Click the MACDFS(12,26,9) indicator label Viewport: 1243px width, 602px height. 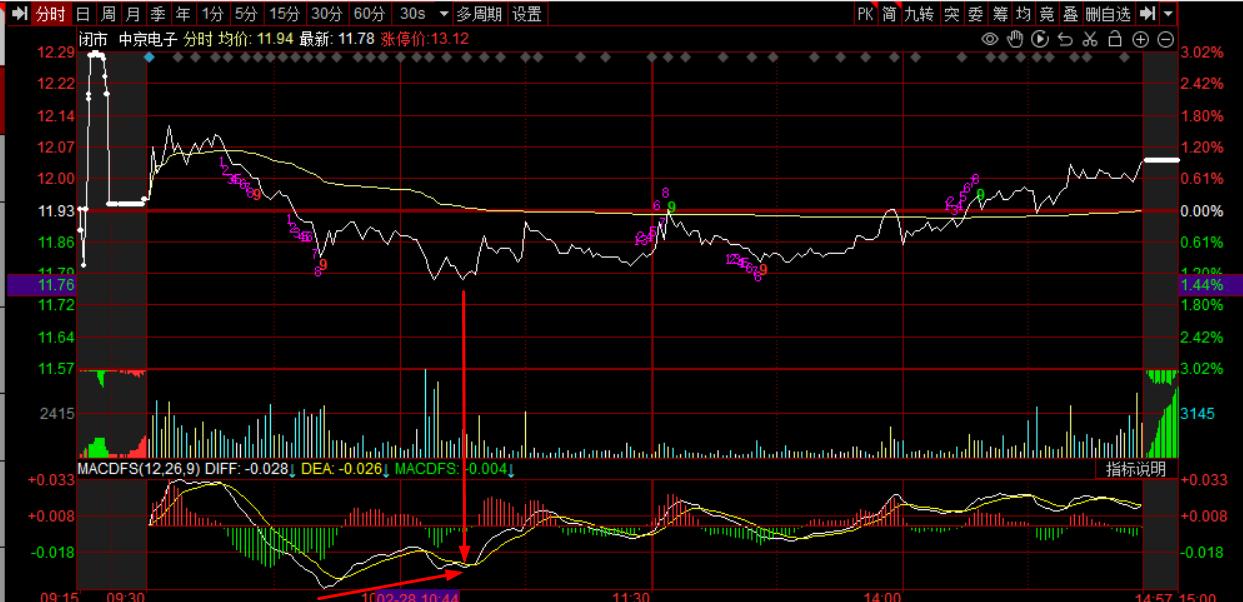click(x=136, y=469)
